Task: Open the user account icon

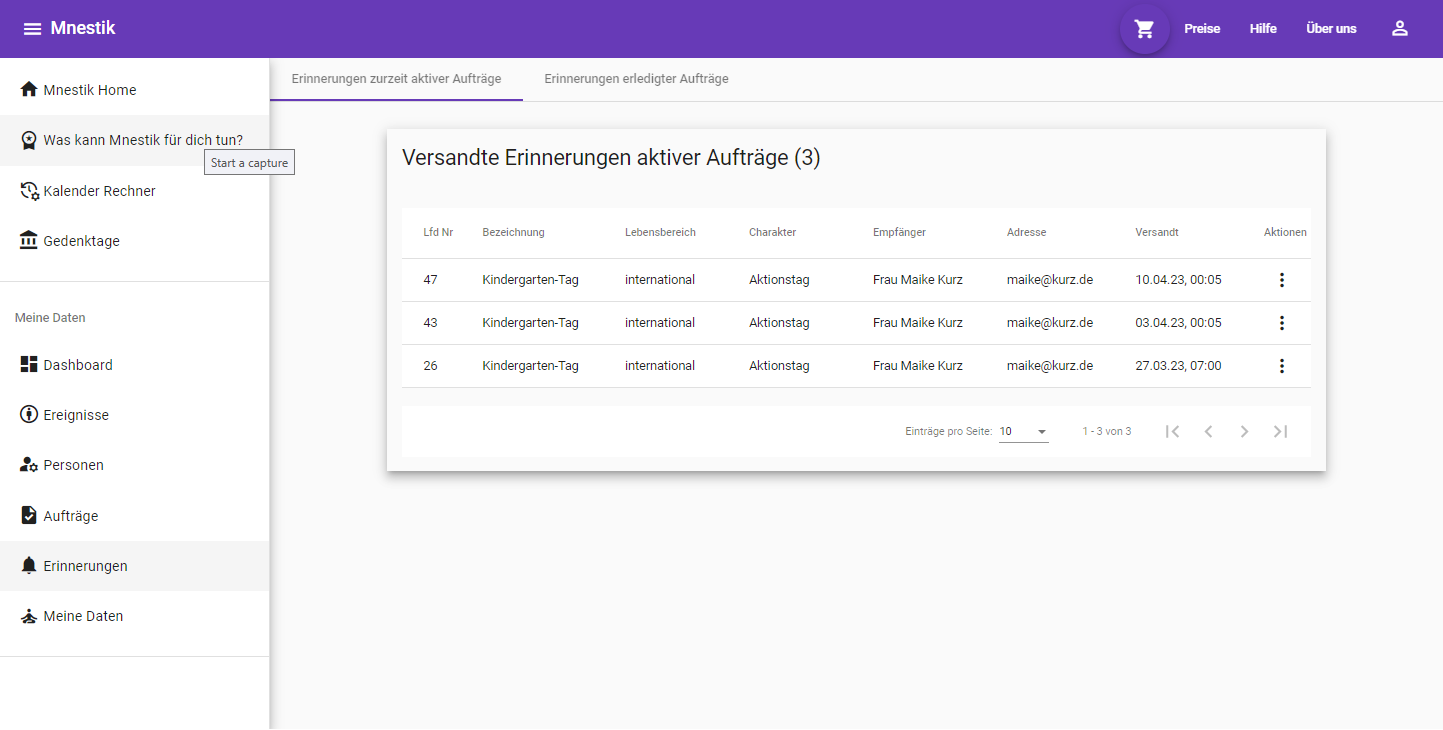Action: click(x=1399, y=29)
